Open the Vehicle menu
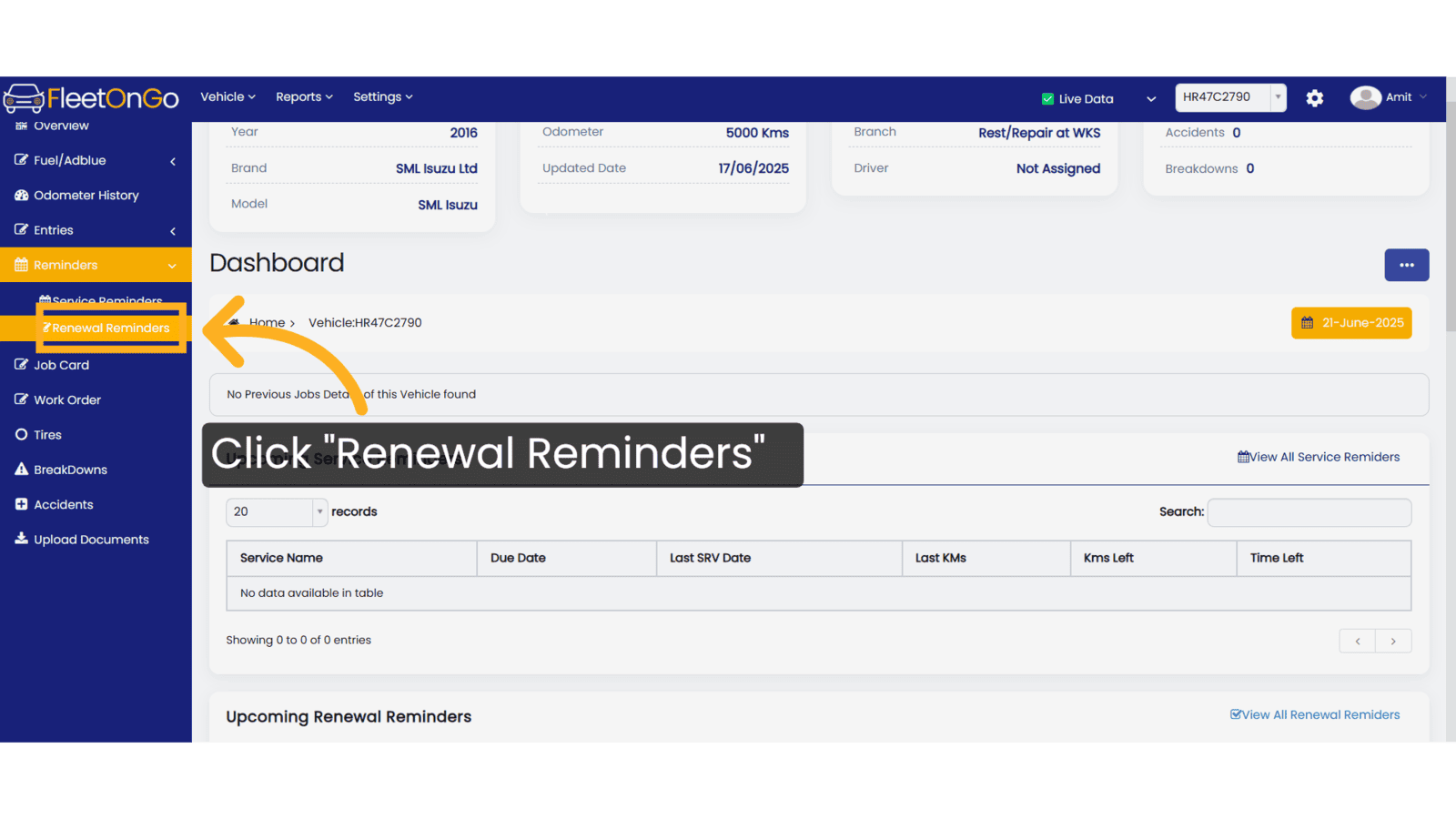This screenshot has height=819, width=1456. (x=227, y=97)
